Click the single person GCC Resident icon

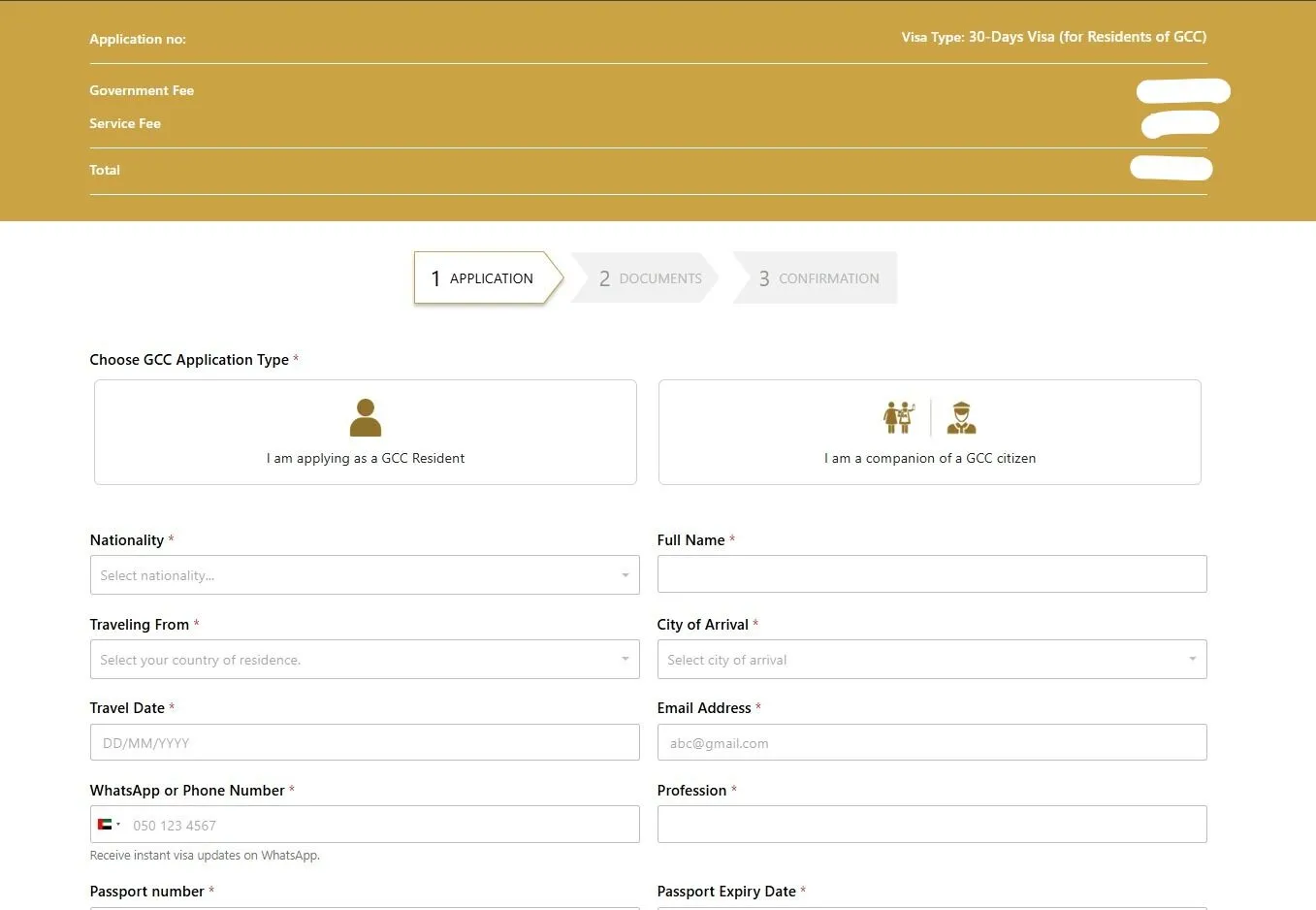(x=366, y=418)
